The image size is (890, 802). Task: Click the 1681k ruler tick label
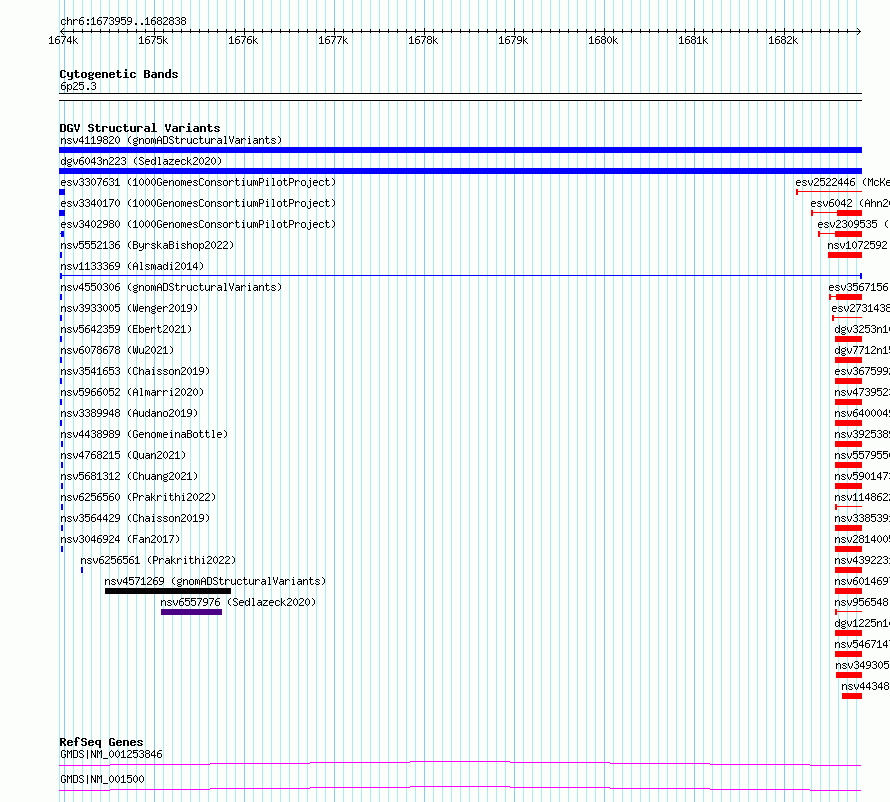[693, 40]
